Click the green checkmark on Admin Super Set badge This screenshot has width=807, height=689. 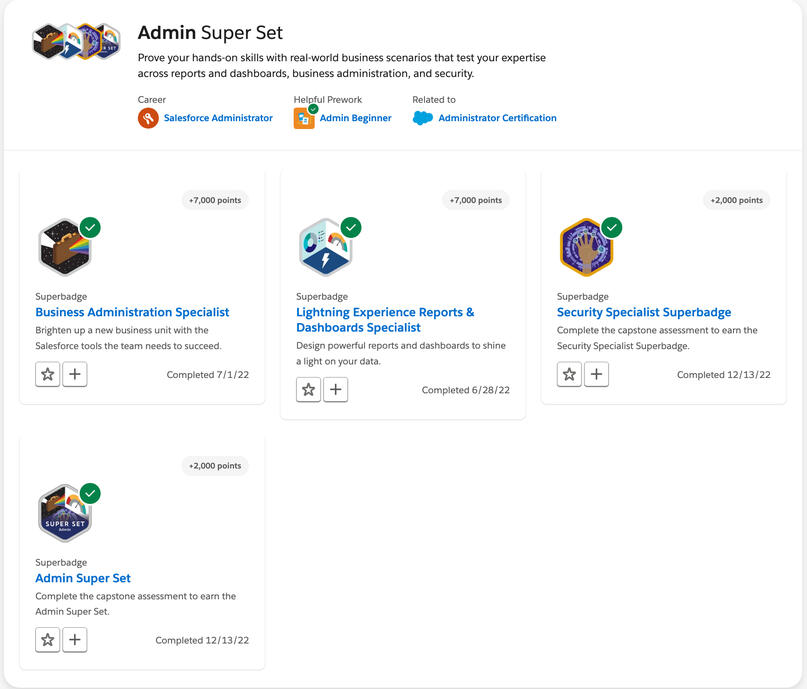click(90, 493)
